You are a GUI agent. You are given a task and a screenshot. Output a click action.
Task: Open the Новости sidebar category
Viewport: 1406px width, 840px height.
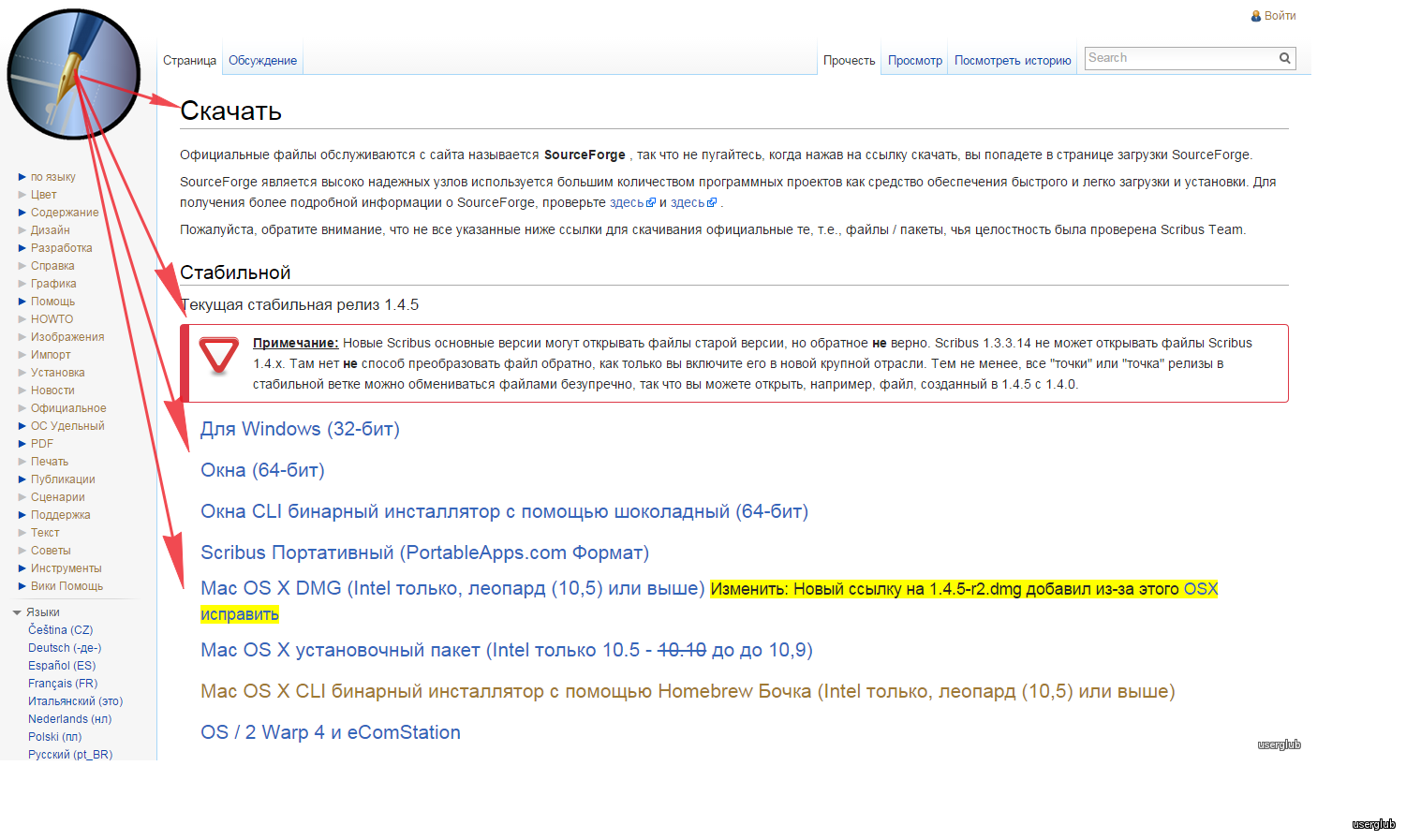[52, 391]
